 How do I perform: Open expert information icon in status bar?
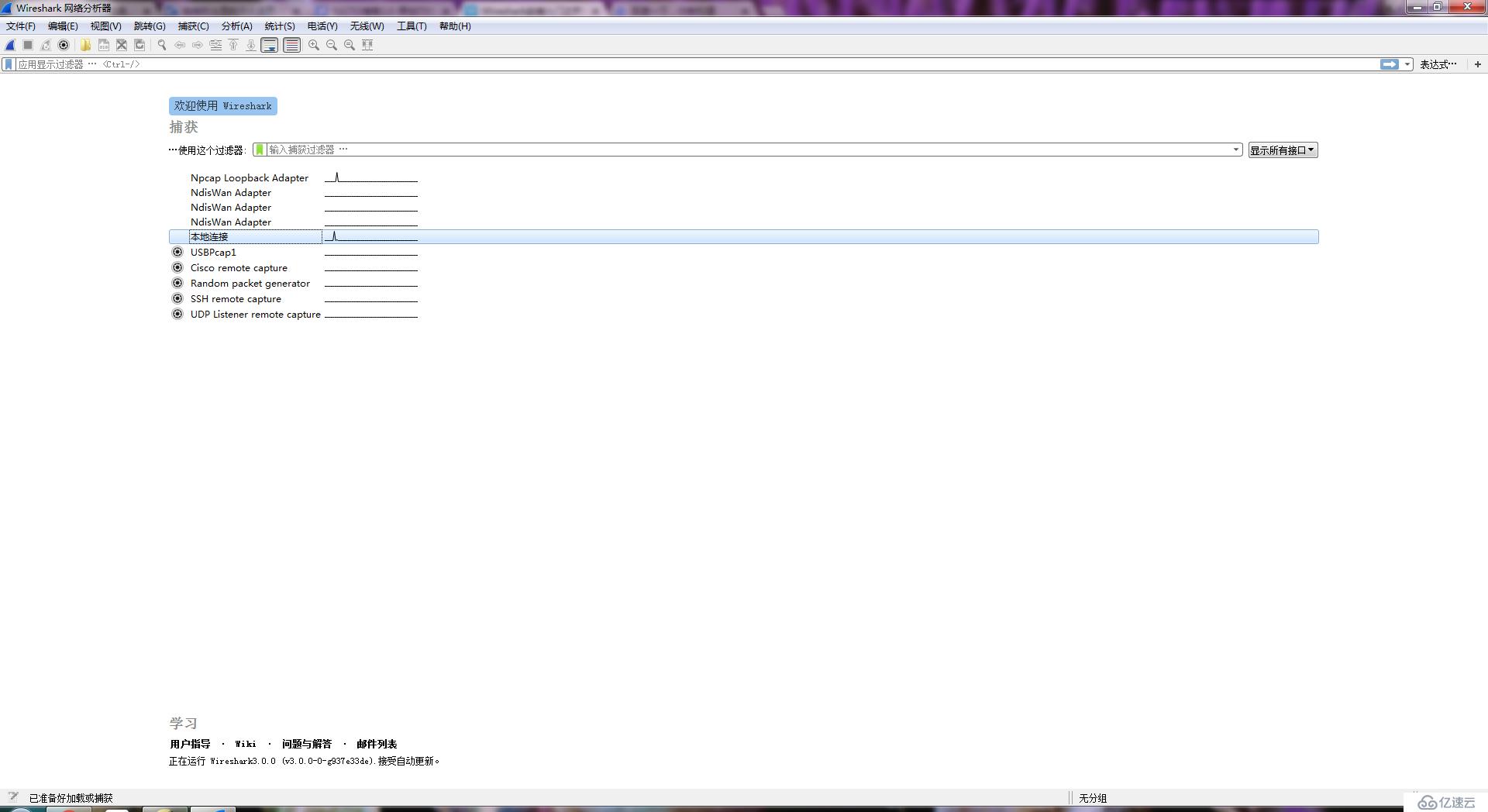(12, 797)
